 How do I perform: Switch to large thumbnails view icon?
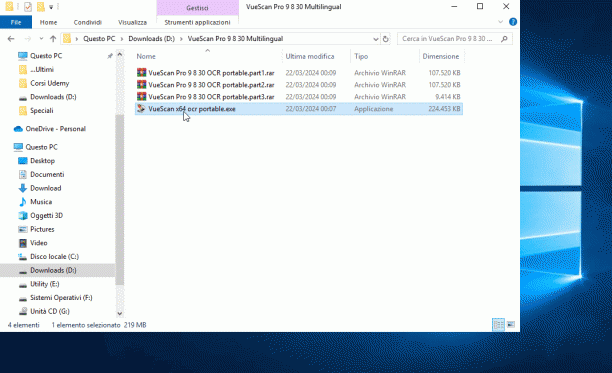pos(511,324)
